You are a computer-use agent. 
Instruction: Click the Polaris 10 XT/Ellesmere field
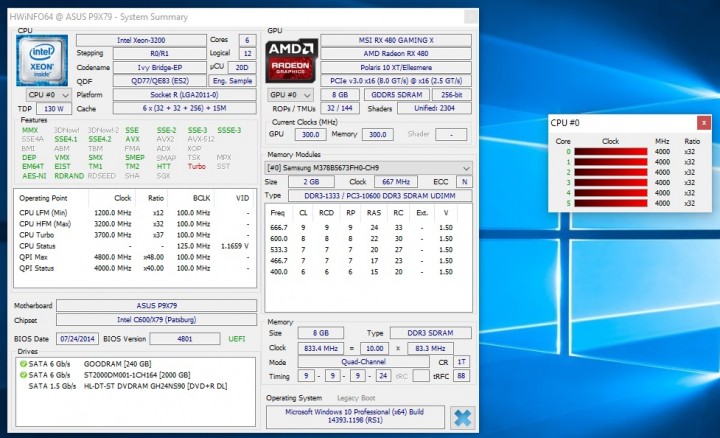pyautogui.click(x=396, y=67)
